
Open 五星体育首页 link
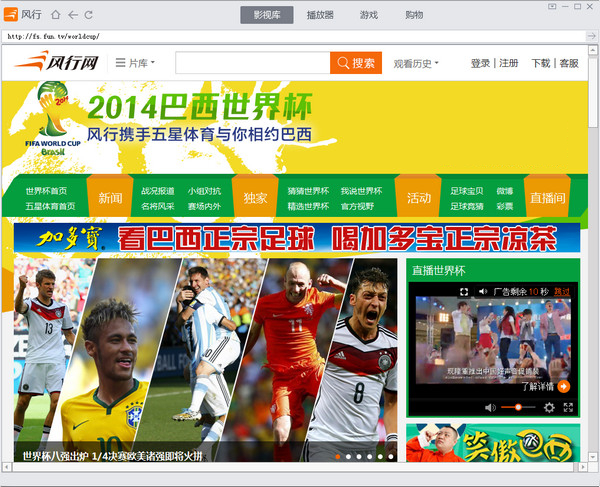coord(50,206)
